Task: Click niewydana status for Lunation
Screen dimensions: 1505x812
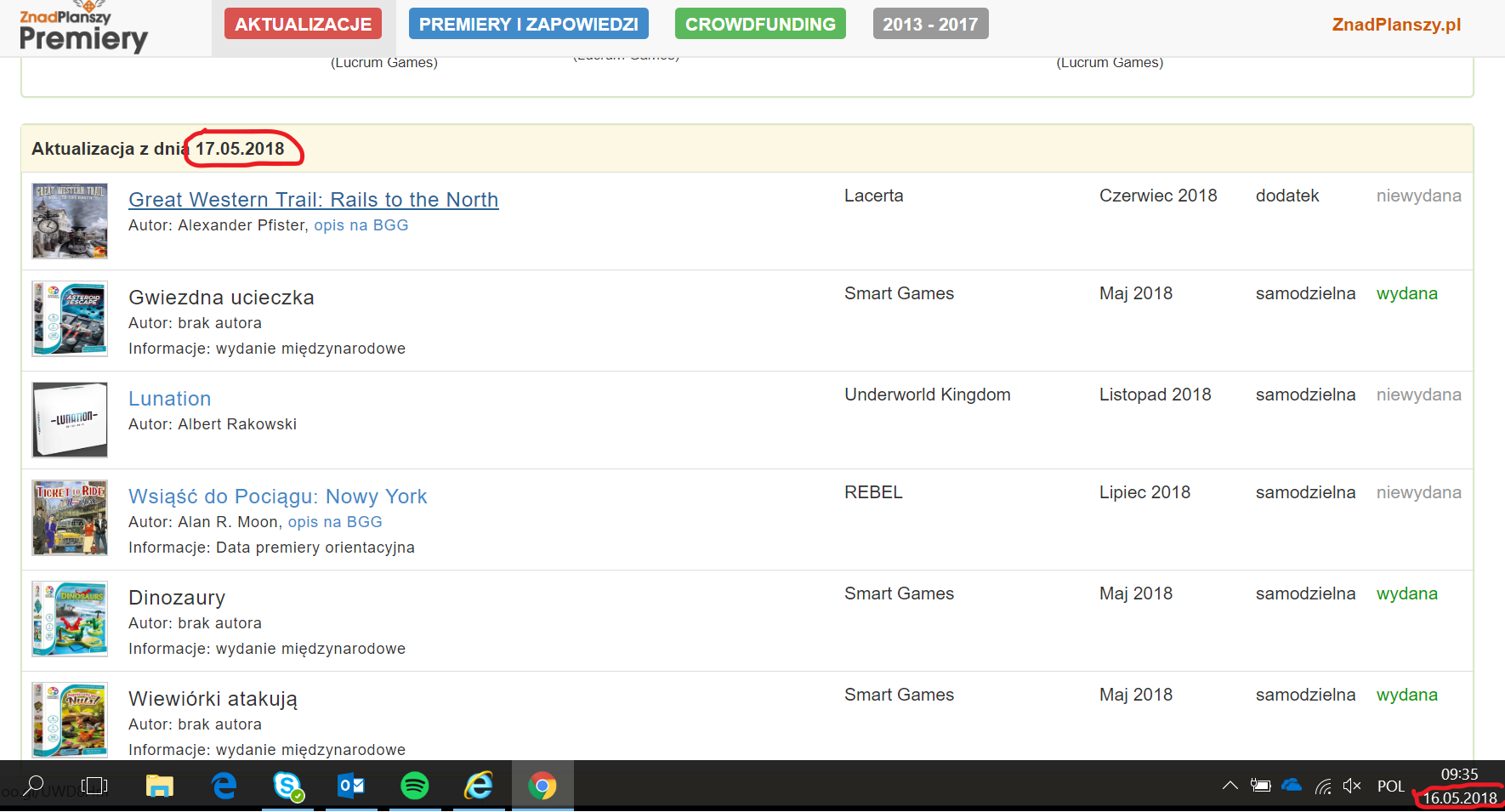Action: [x=1418, y=395]
